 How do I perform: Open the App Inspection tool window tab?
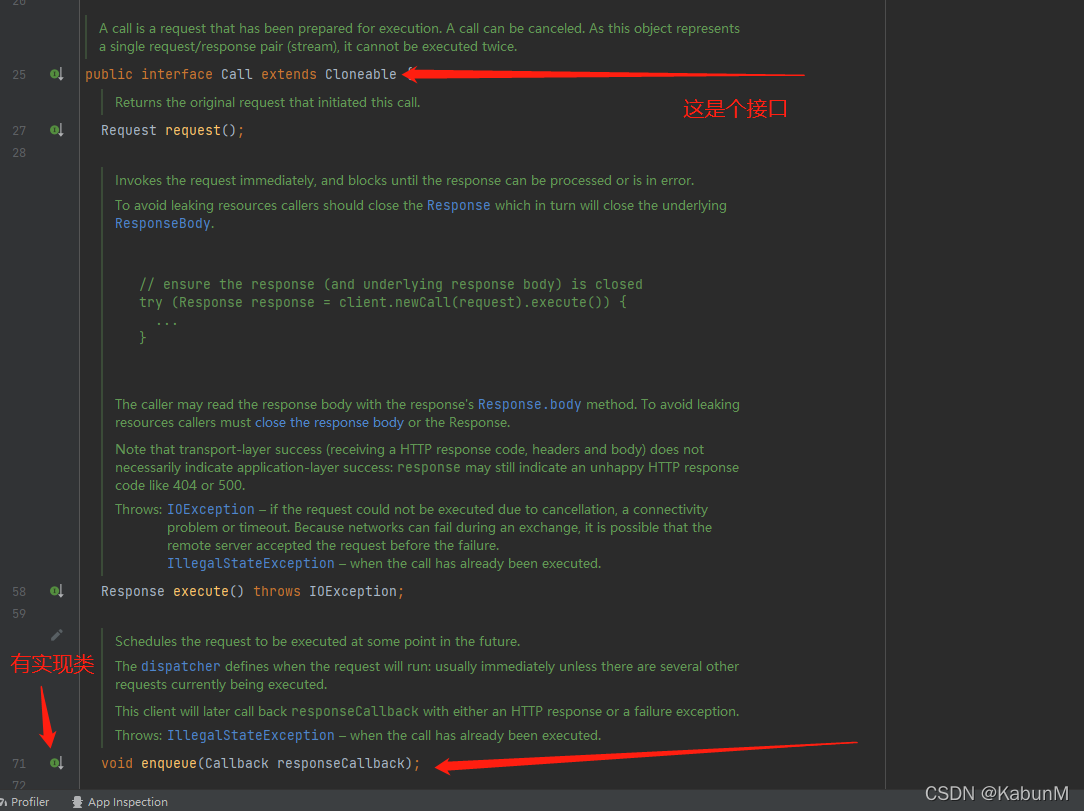tap(127, 801)
